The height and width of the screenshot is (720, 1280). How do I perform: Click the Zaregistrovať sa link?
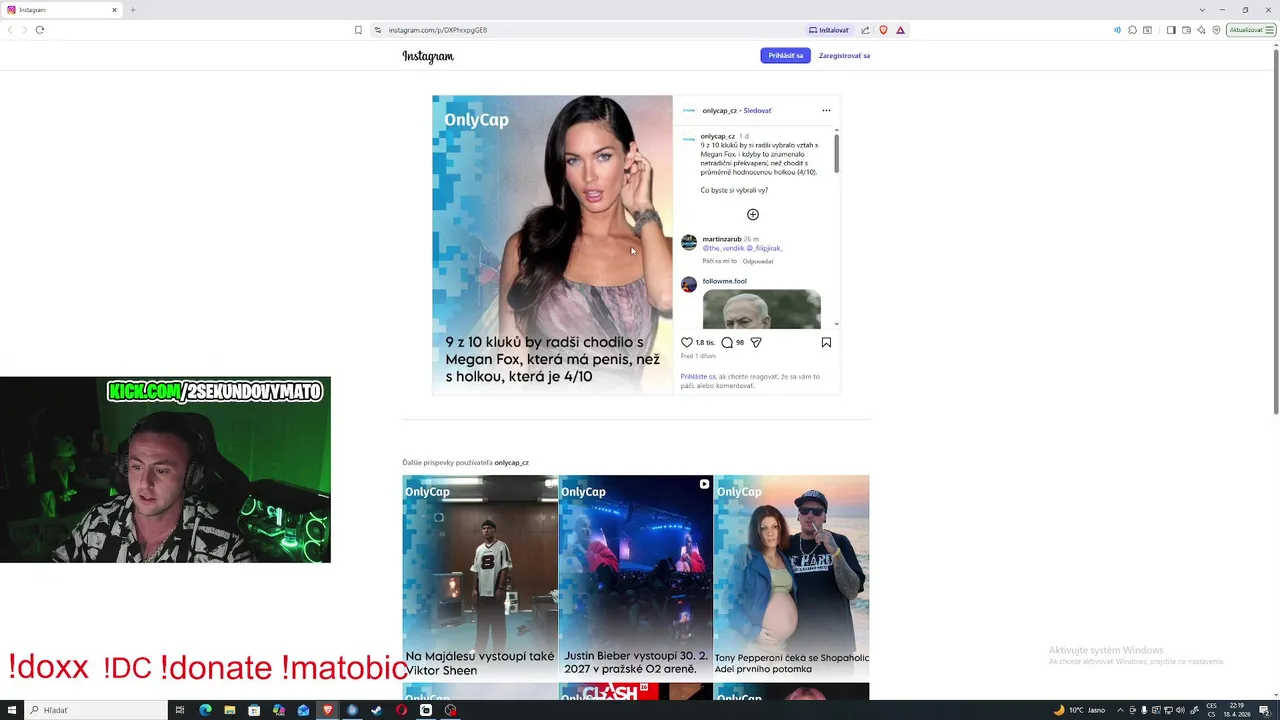pos(844,56)
